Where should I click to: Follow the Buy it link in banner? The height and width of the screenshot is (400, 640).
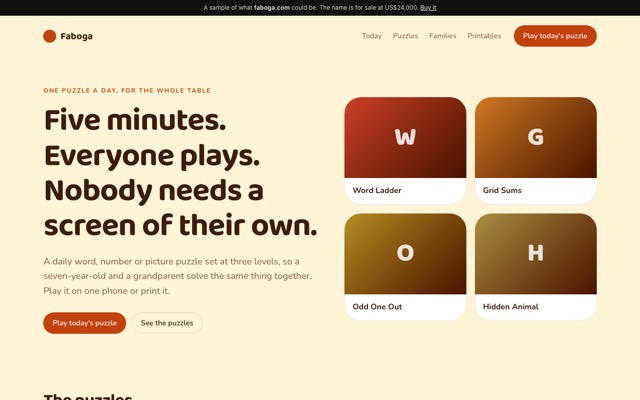click(428, 8)
